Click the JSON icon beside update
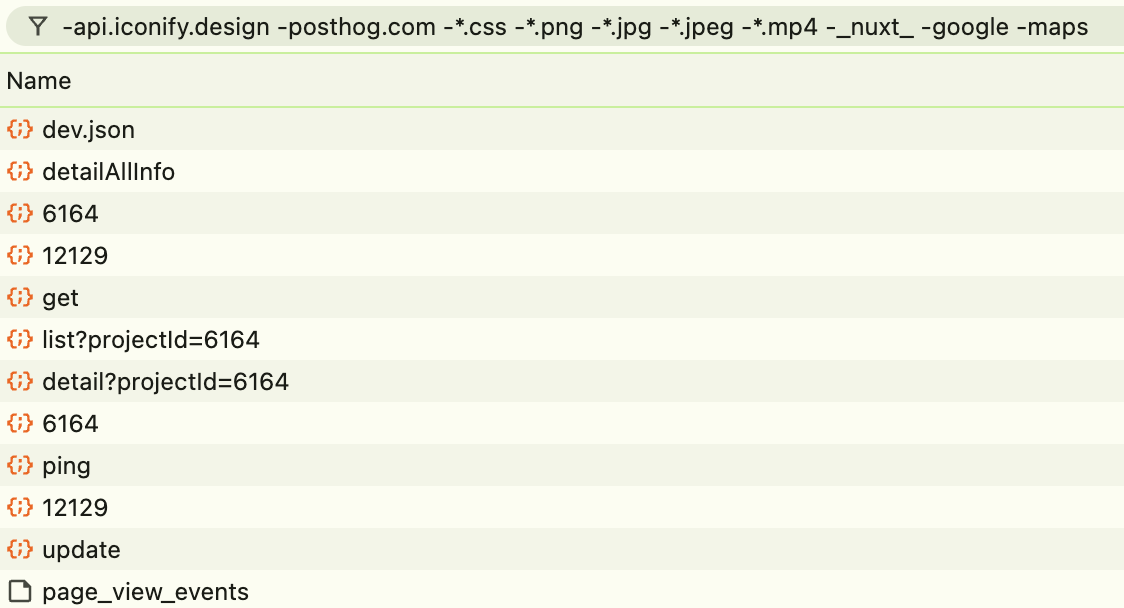1124x608 pixels. (19, 549)
